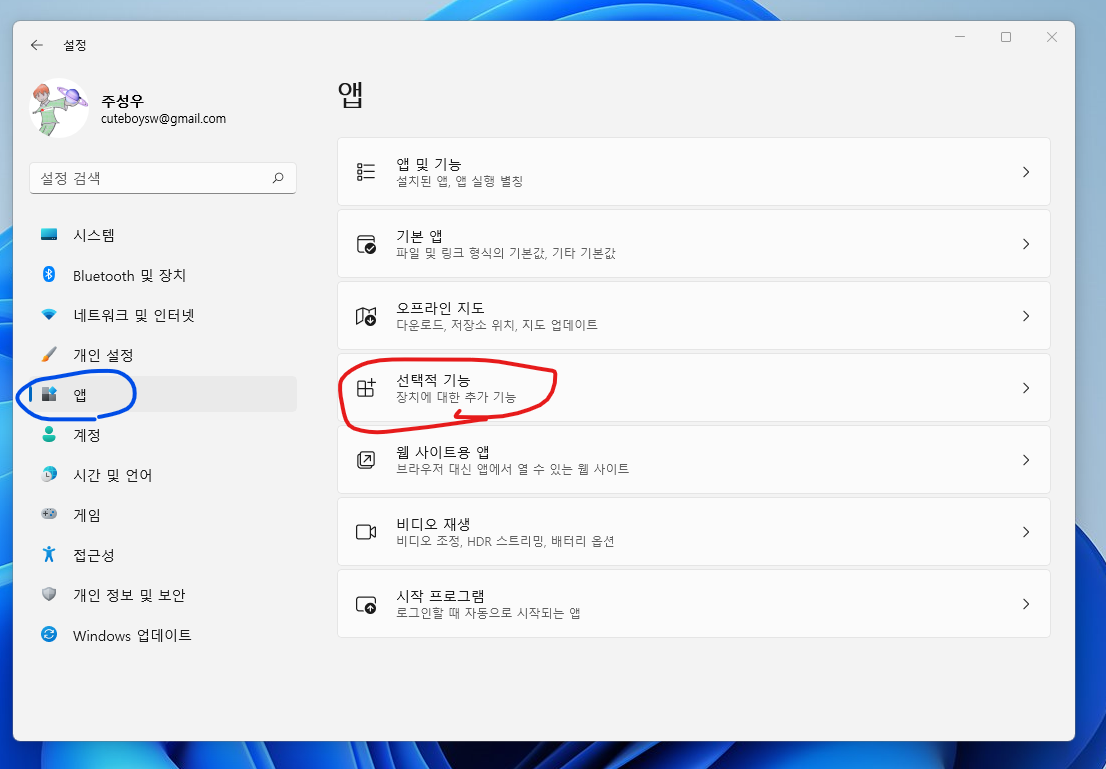Click email cuteboysw@gmail.com

[164, 119]
